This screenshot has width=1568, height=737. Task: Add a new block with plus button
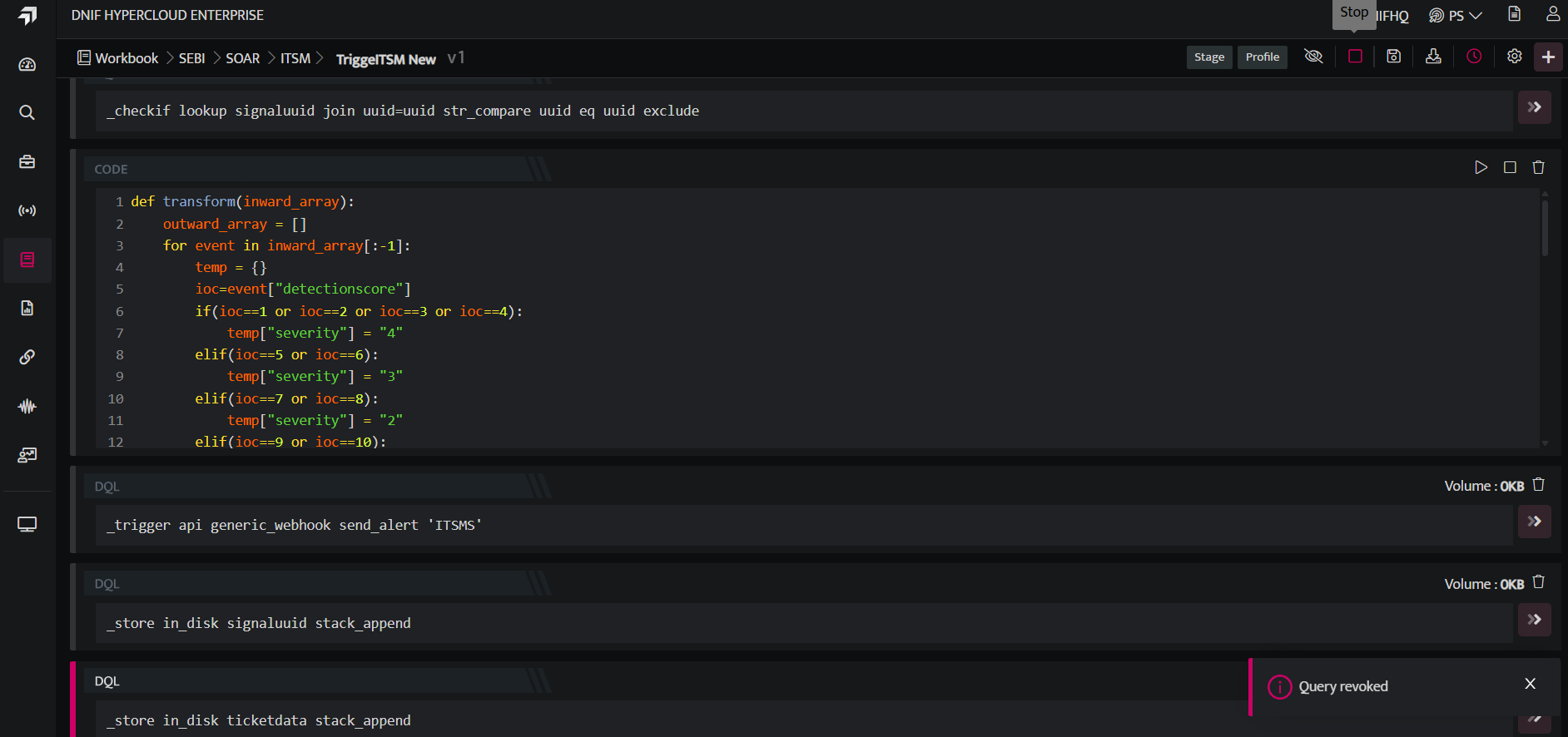(x=1549, y=57)
